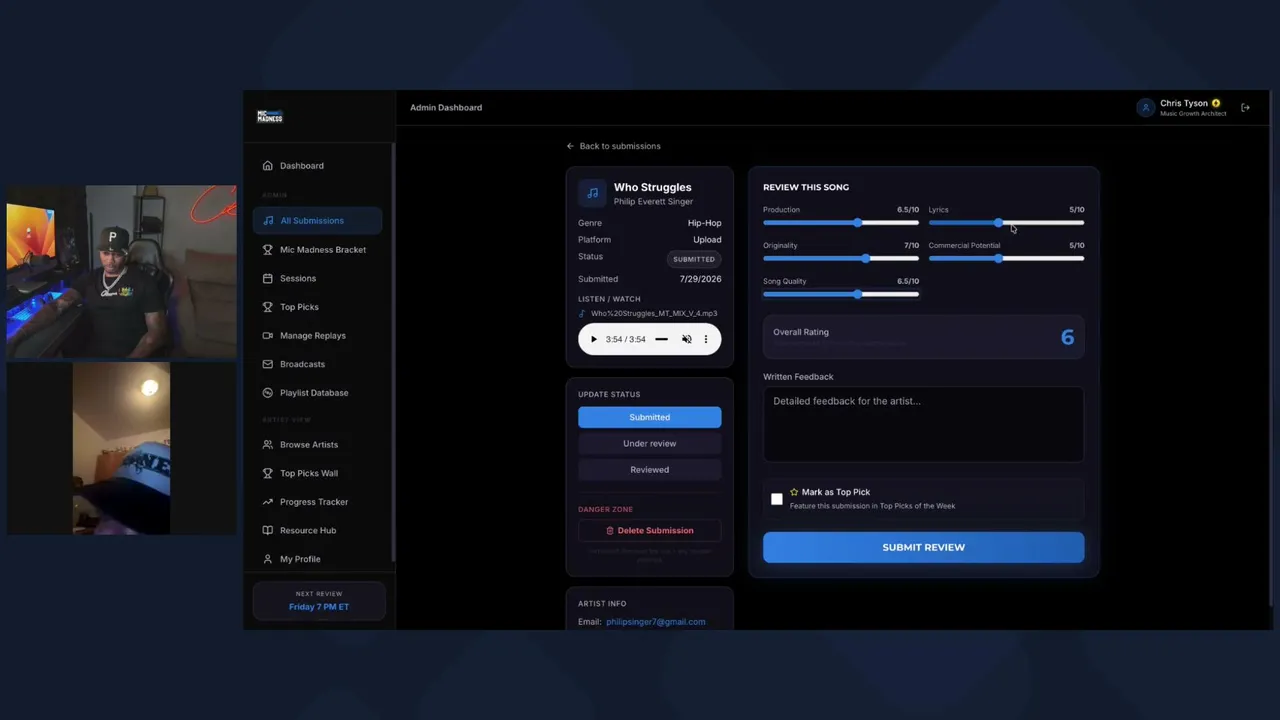Screen dimensions: 1280x720
Task: Click the lower webcam feed showing ceiling light
Action: point(121,449)
